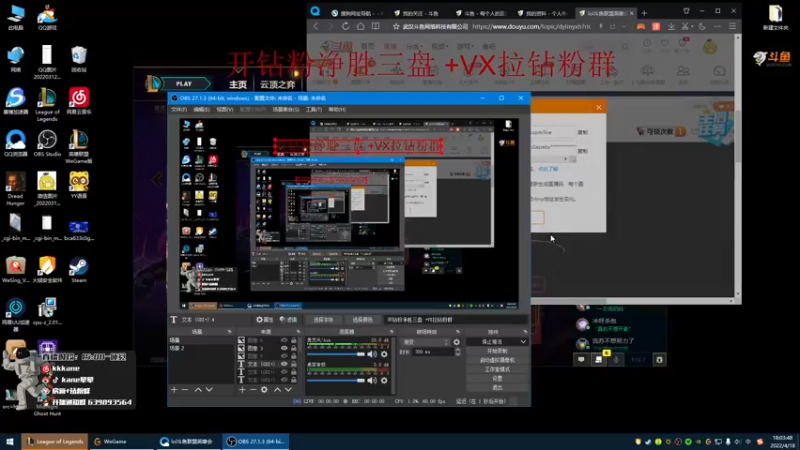The image size is (800, 450).
Task: Open the OBS 帮助(H) menu
Action: [x=337, y=109]
